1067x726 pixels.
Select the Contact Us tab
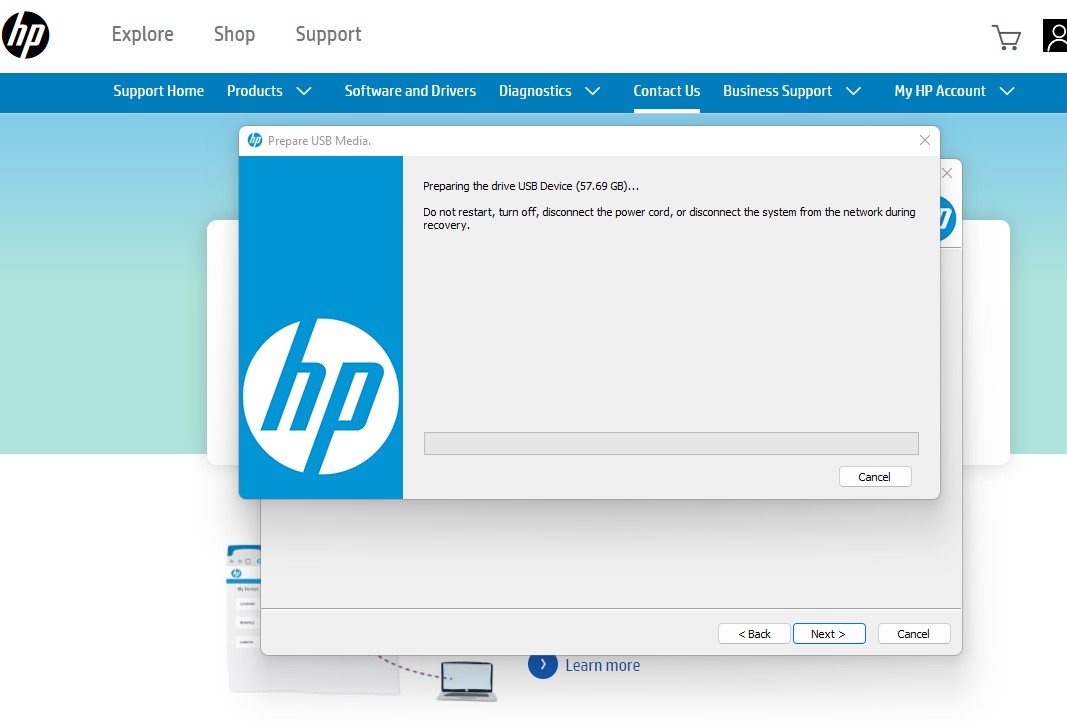[667, 91]
